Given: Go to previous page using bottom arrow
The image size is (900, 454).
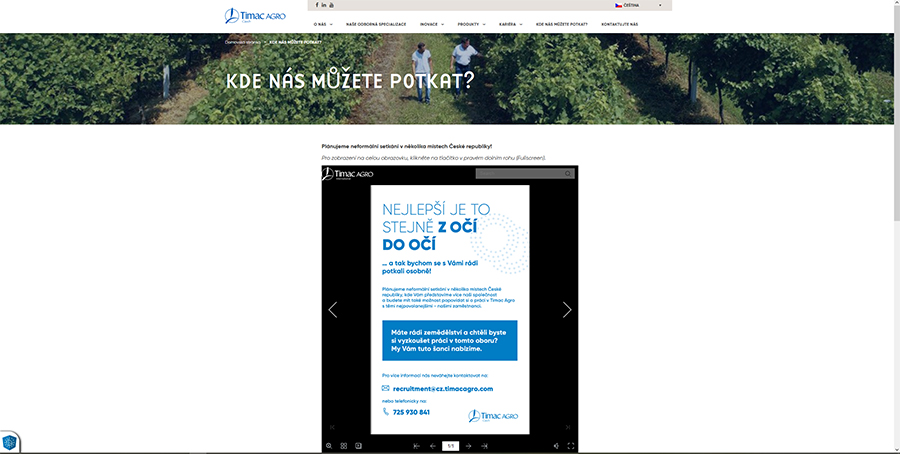Looking at the screenshot, I should pos(432,446).
